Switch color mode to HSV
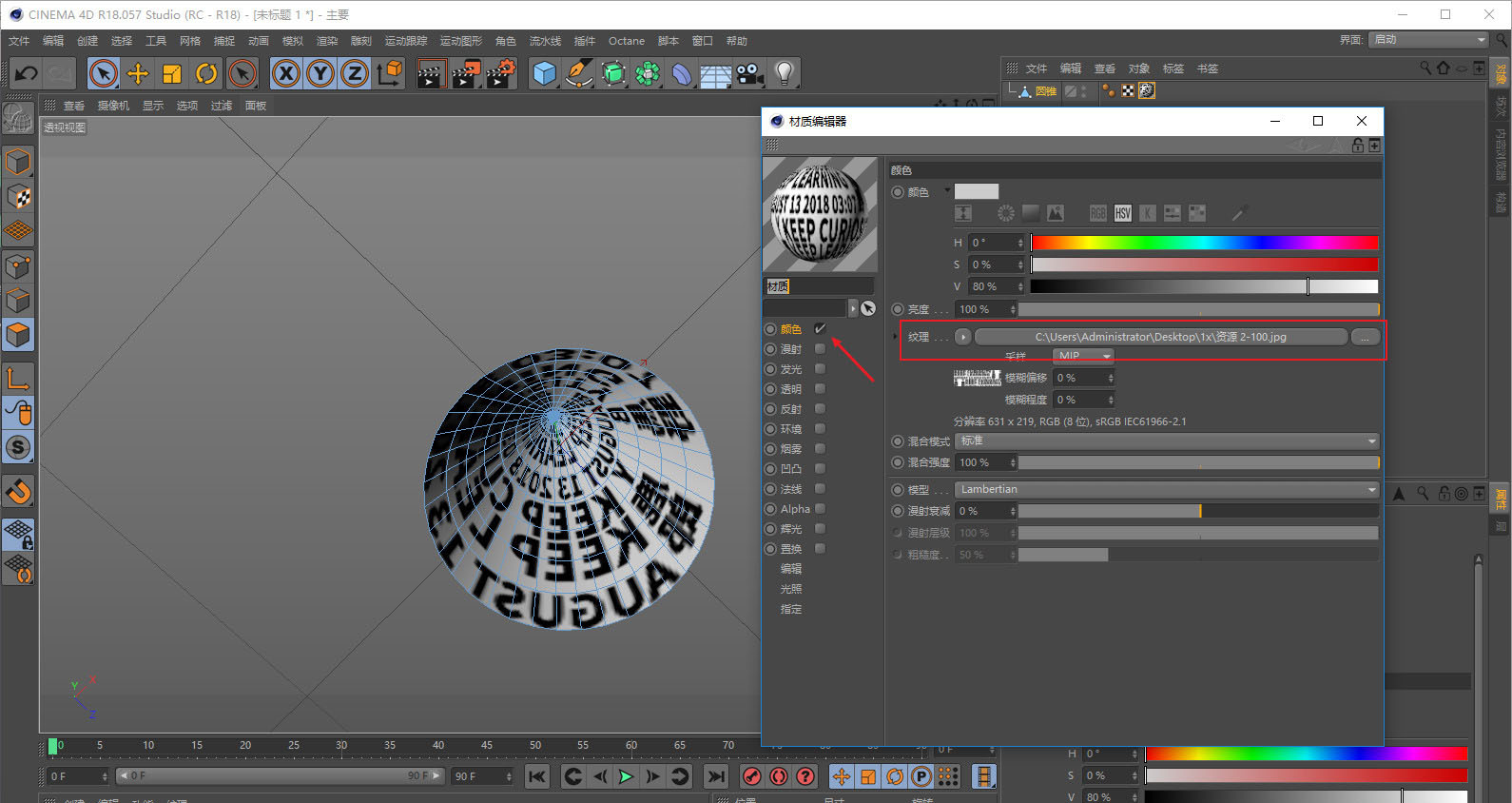 (x=1123, y=213)
